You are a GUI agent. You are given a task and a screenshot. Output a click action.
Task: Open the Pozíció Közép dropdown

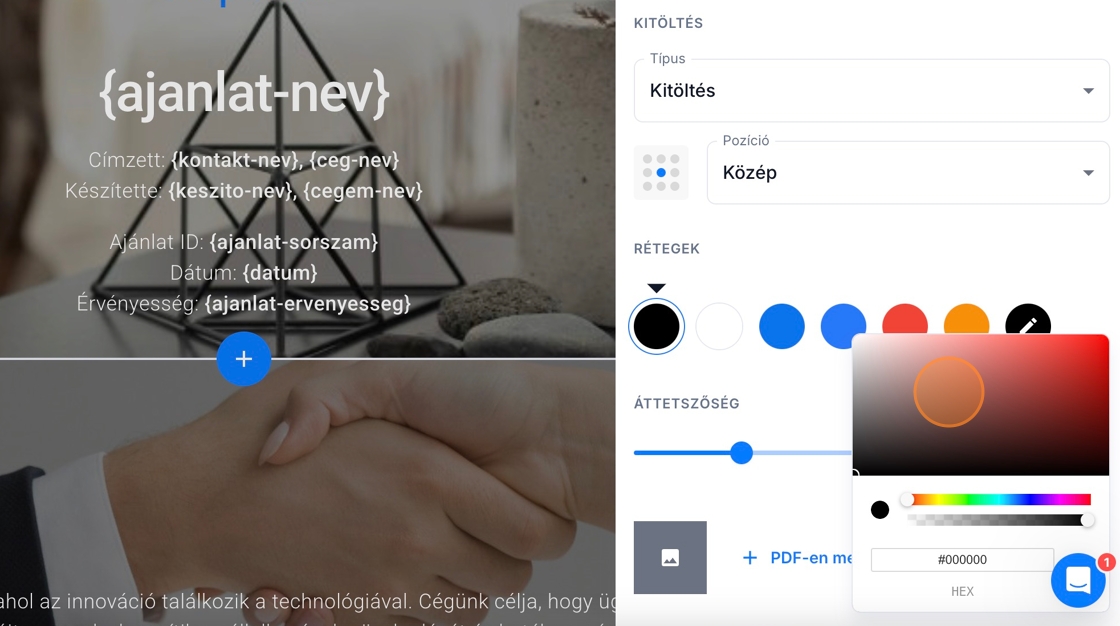tap(908, 173)
